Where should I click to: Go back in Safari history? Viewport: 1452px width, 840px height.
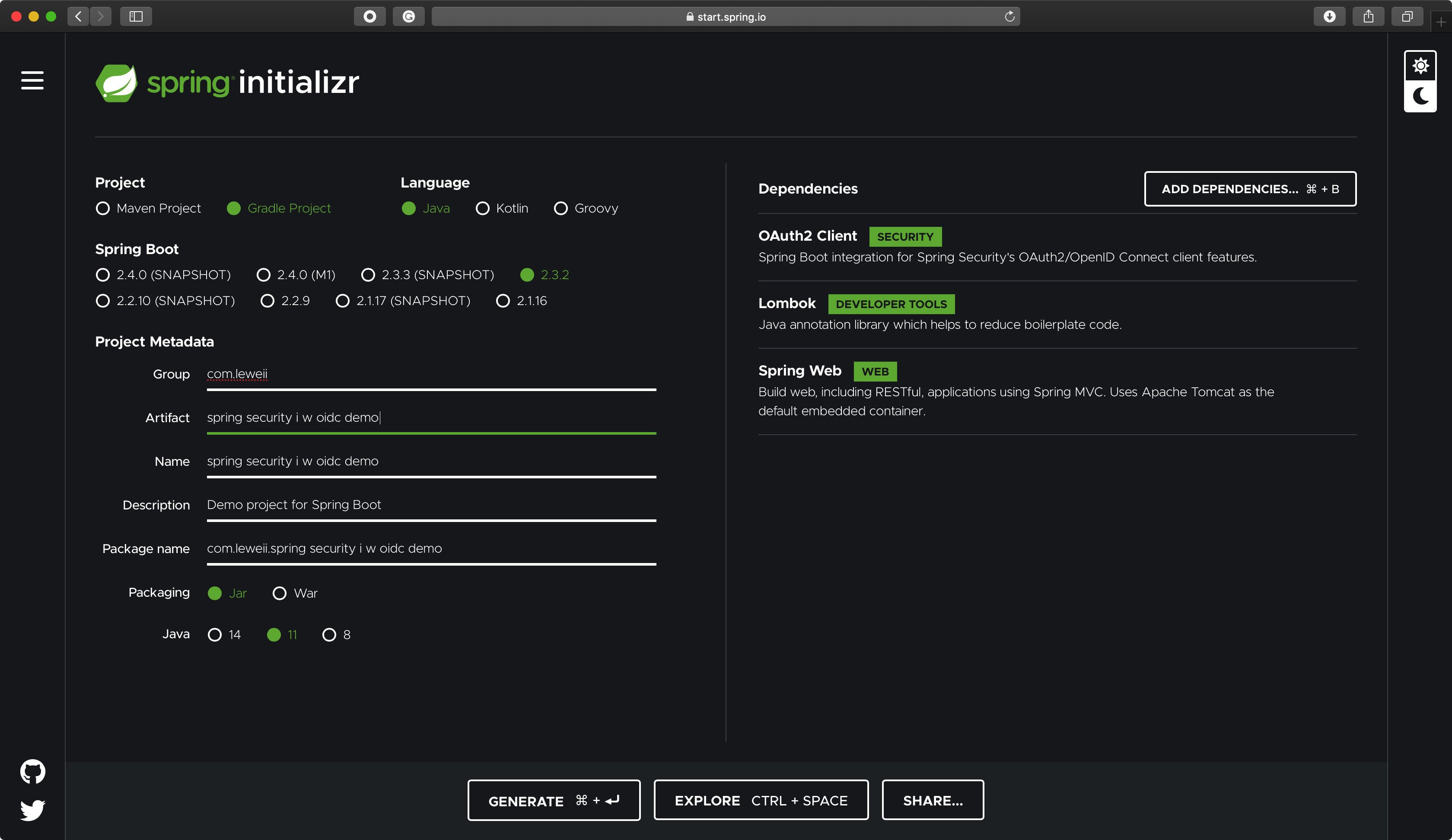(78, 16)
